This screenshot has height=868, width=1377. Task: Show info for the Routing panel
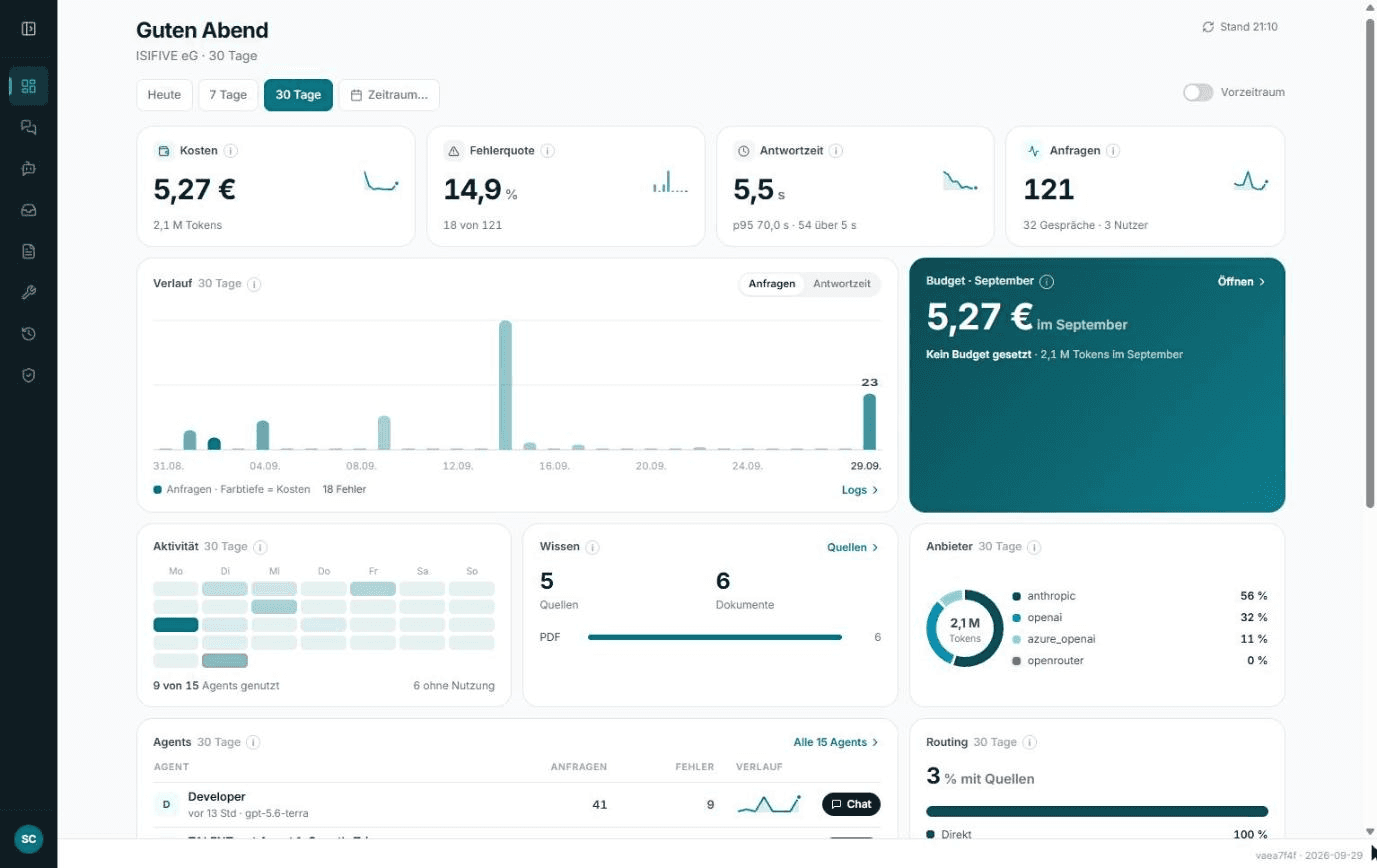coord(1030,742)
